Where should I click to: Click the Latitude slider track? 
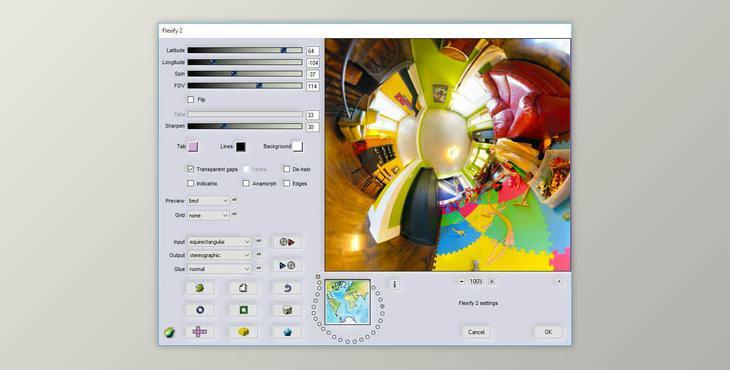(x=245, y=50)
